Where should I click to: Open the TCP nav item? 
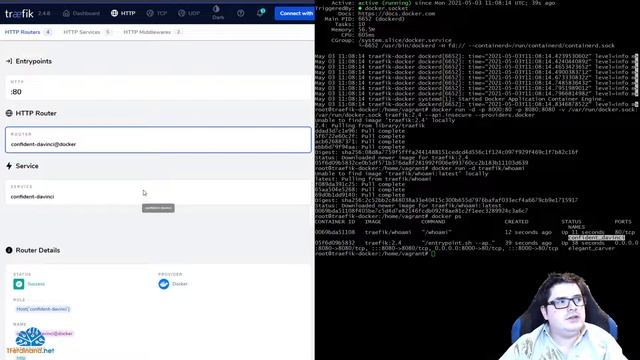tap(157, 13)
